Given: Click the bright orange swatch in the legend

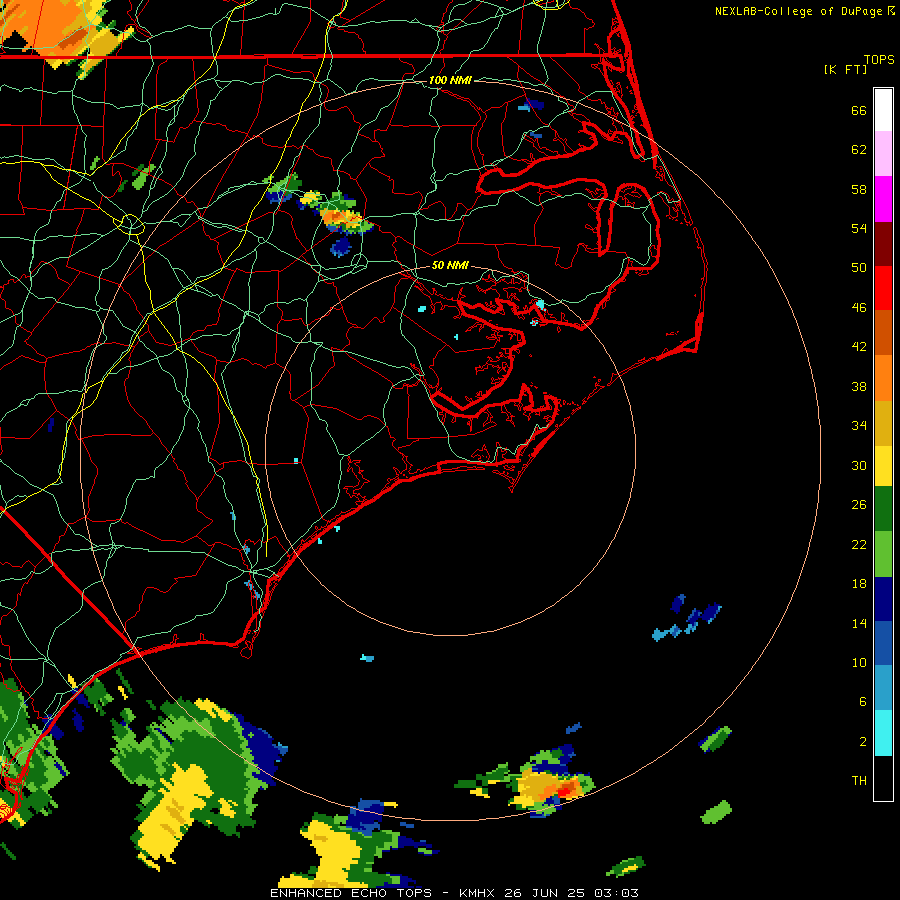Looking at the screenshot, I should (883, 377).
